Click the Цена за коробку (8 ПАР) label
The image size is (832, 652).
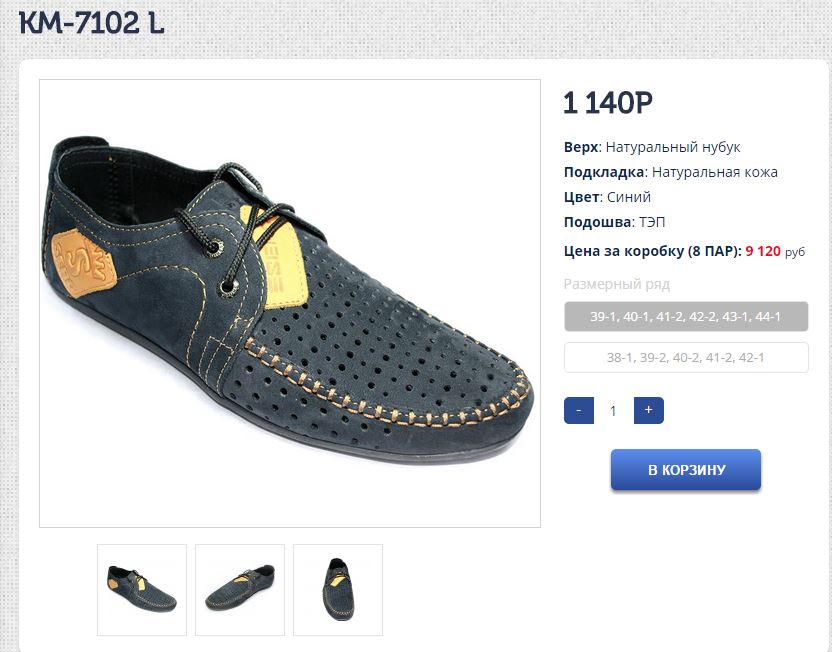652,251
